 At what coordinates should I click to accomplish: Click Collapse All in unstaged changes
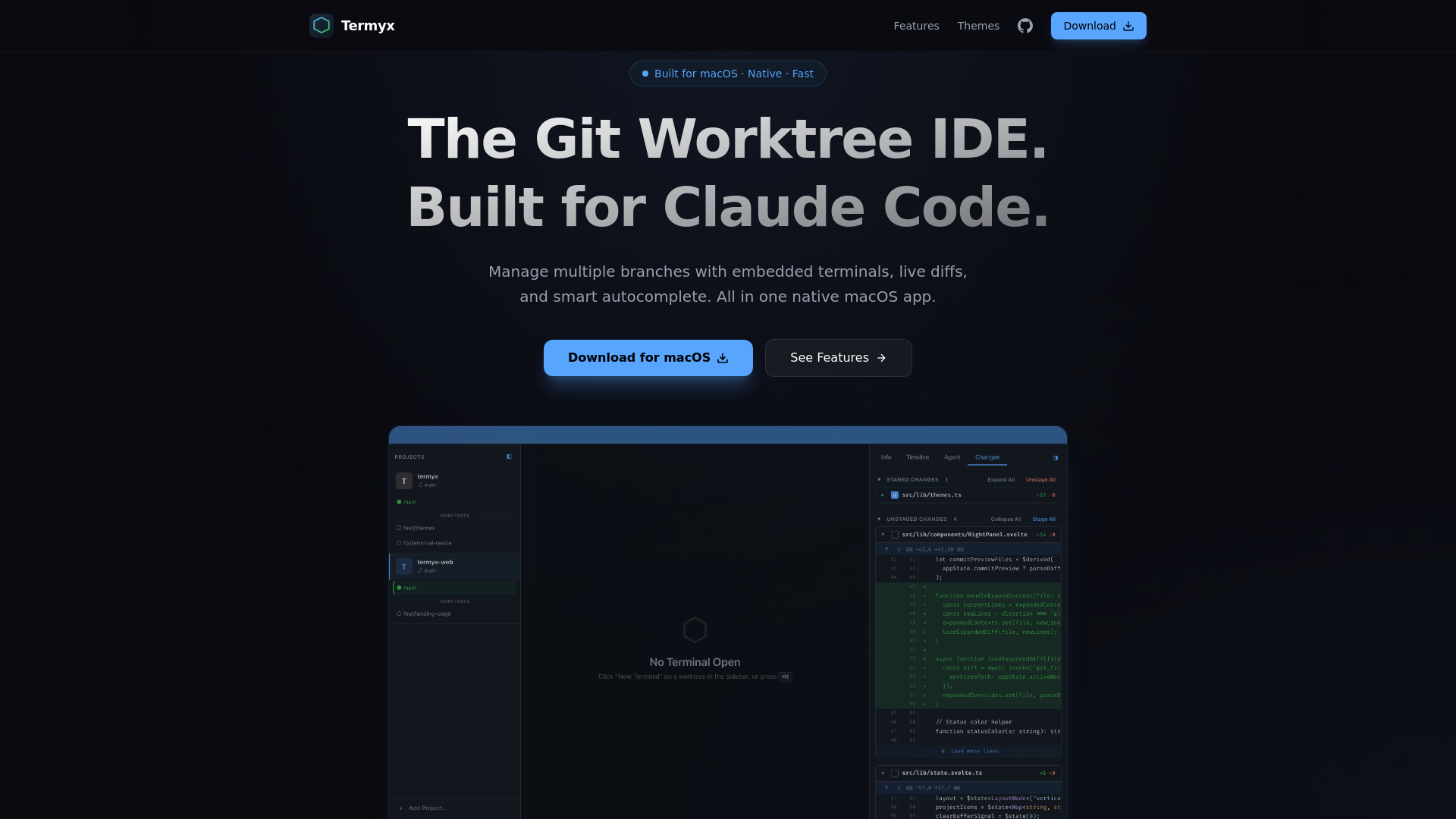1006,519
